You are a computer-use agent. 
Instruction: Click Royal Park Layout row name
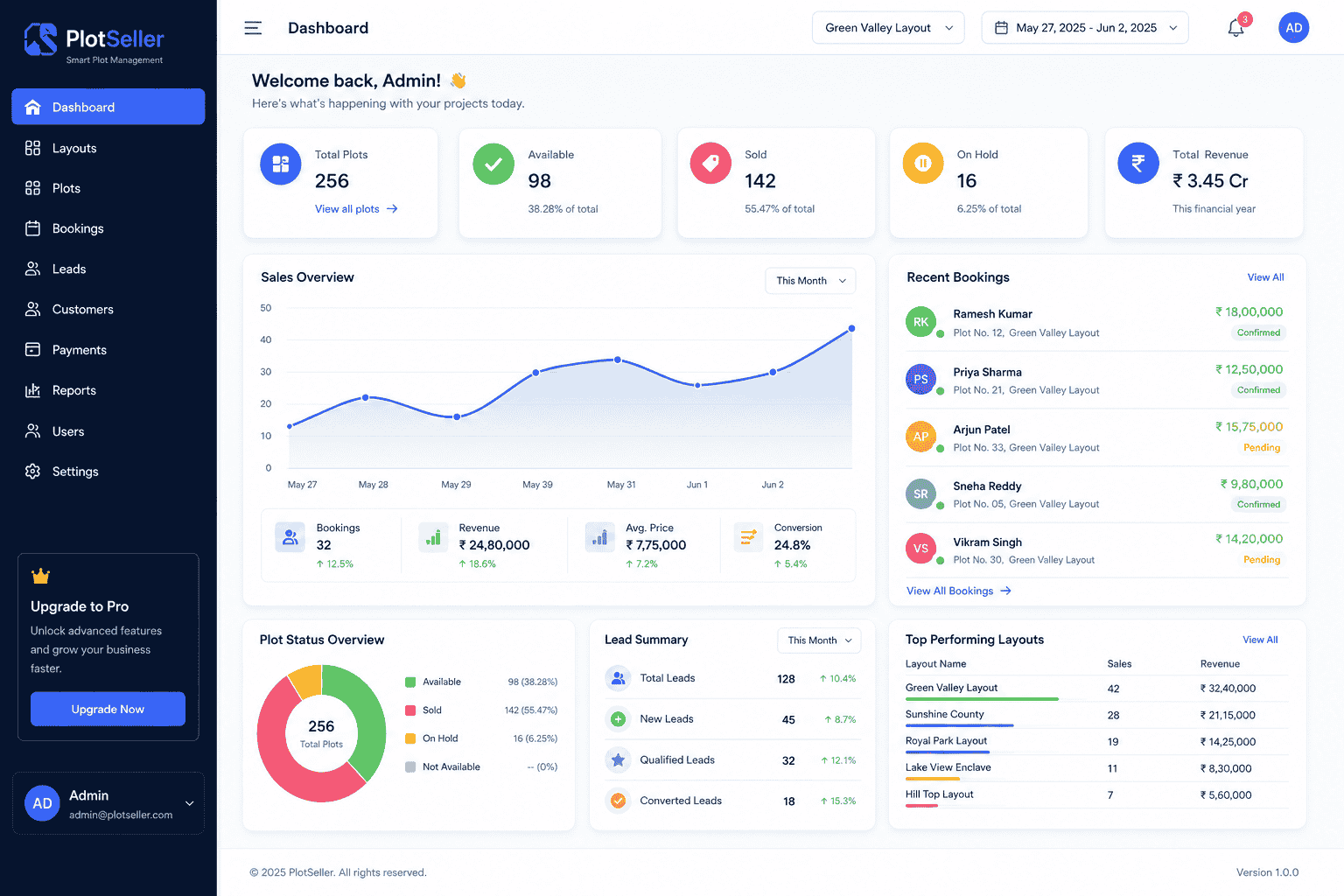[x=946, y=740]
